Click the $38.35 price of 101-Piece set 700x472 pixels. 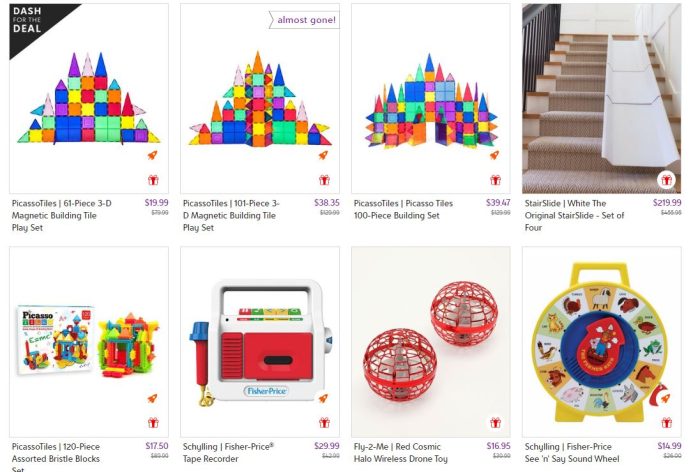(327, 203)
